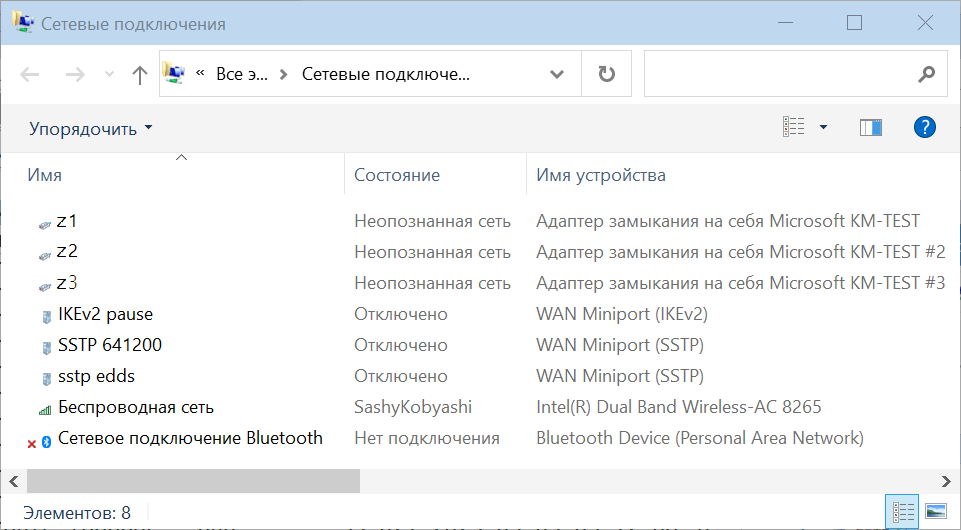Click WAN Miniport (IKEv2) device name
Image resolution: width=961 pixels, height=530 pixels.
click(622, 314)
